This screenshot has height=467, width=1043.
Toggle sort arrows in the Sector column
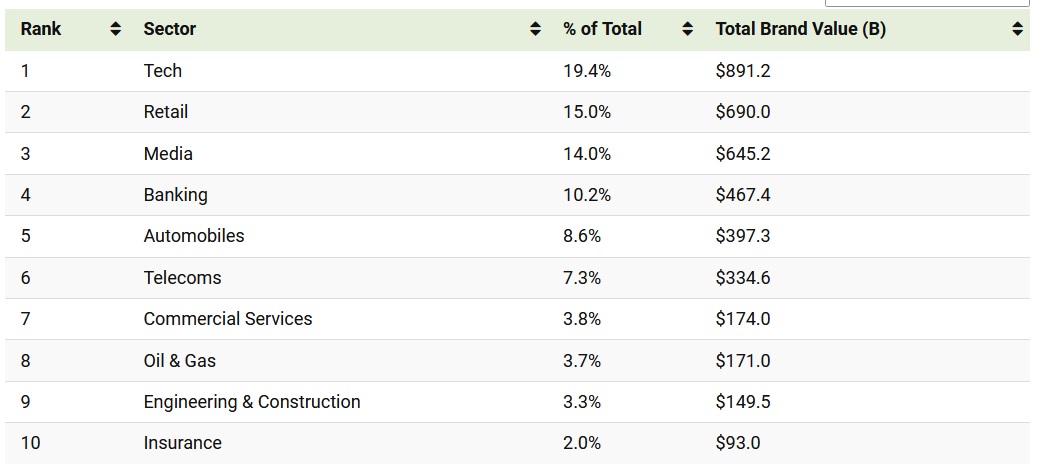point(535,30)
